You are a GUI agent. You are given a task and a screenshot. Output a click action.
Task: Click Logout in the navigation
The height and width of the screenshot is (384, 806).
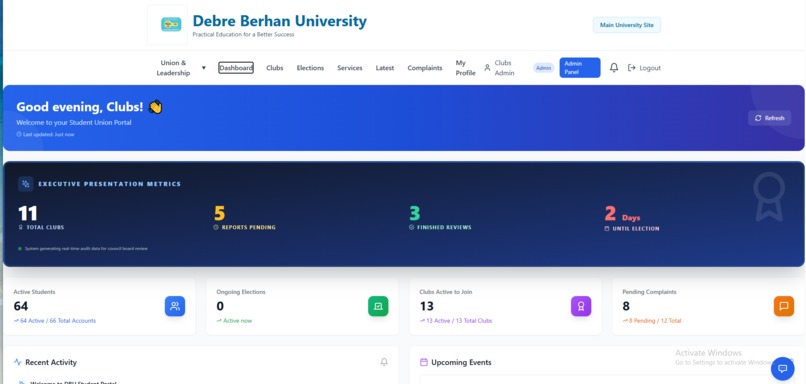(644, 68)
